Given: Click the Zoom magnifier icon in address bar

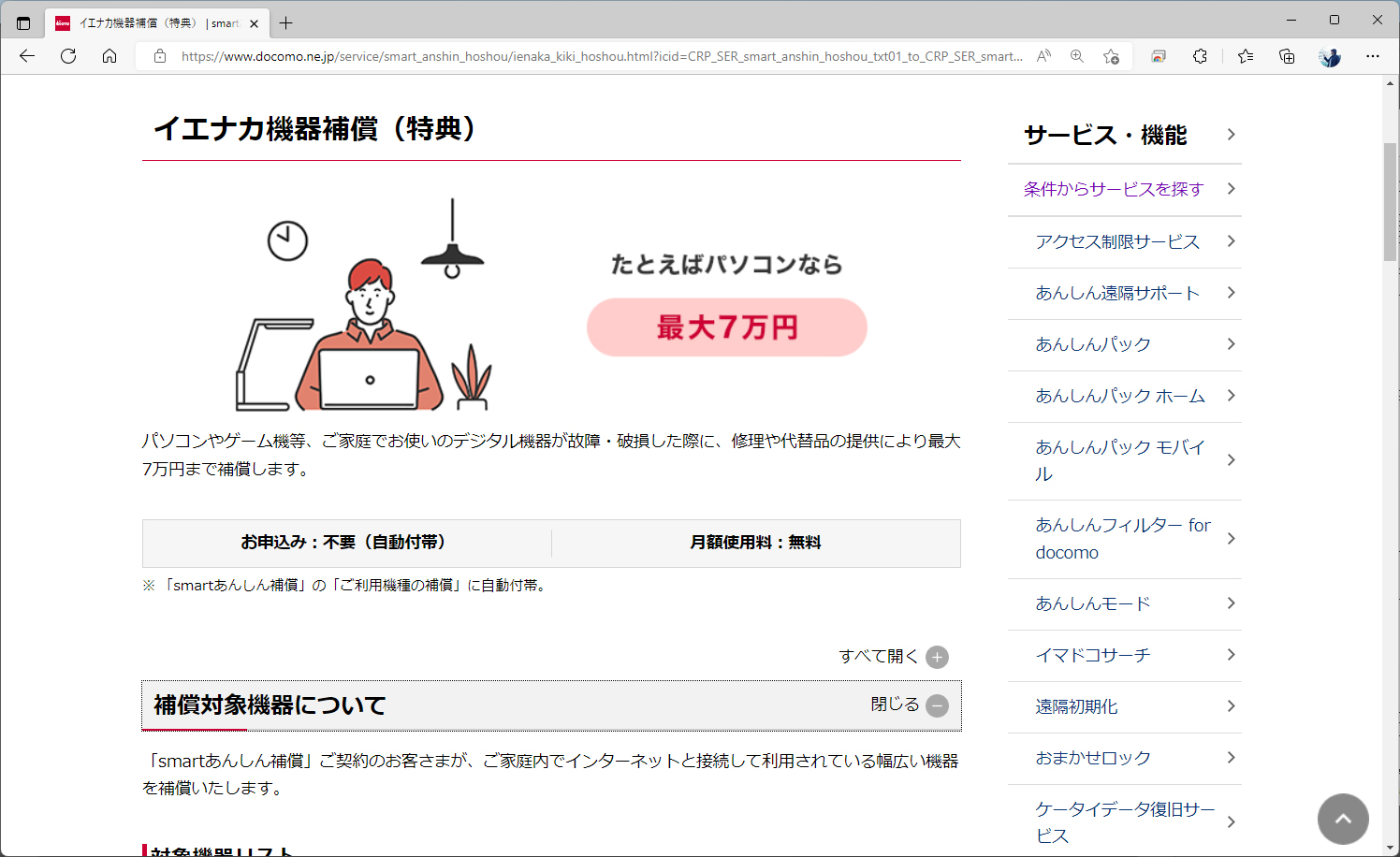Looking at the screenshot, I should [x=1077, y=56].
